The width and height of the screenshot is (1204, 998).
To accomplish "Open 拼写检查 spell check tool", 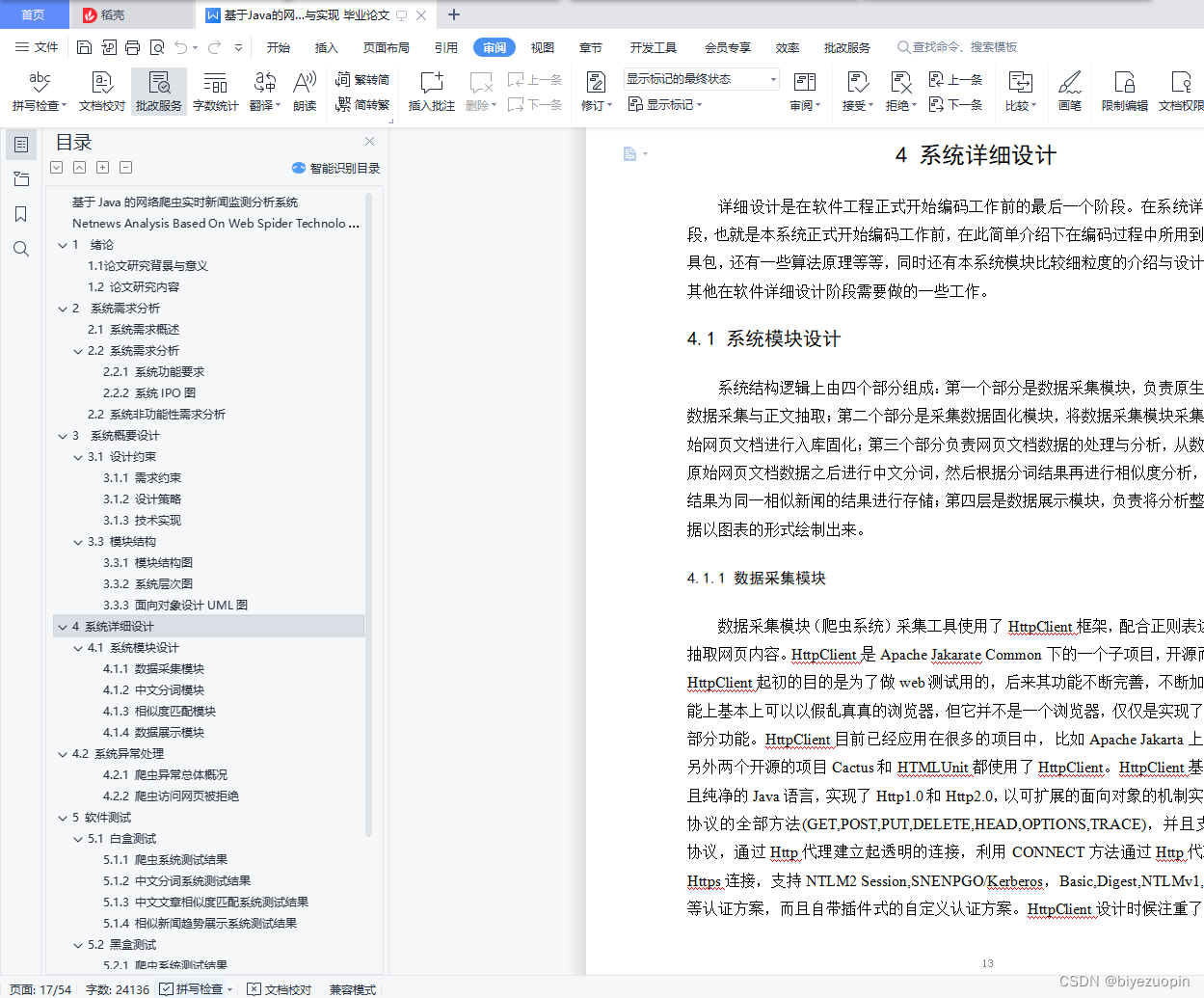I will [x=39, y=92].
